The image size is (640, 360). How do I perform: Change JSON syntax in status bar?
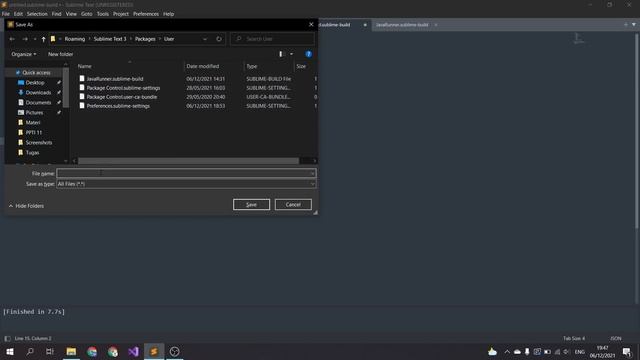tap(616, 338)
